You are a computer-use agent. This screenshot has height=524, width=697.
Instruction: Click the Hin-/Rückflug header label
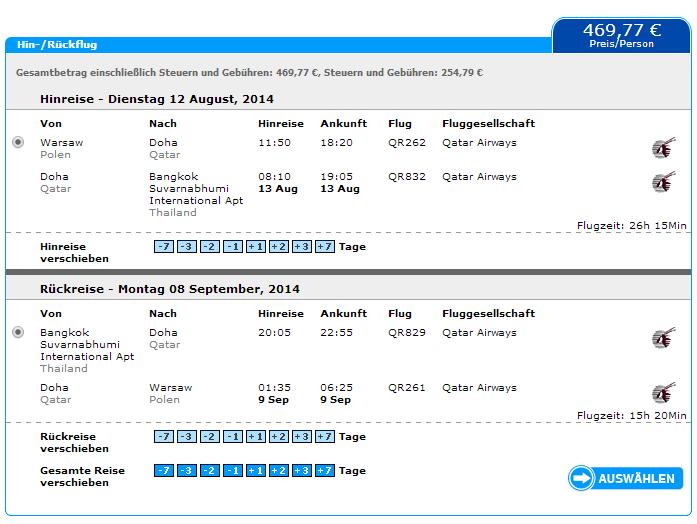coord(57,44)
